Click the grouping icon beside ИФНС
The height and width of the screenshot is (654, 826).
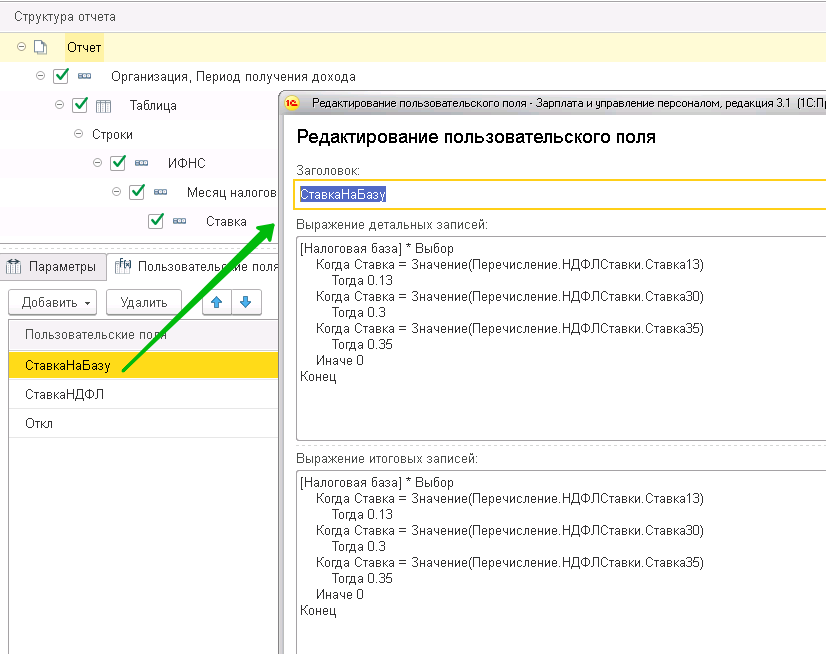[142, 163]
